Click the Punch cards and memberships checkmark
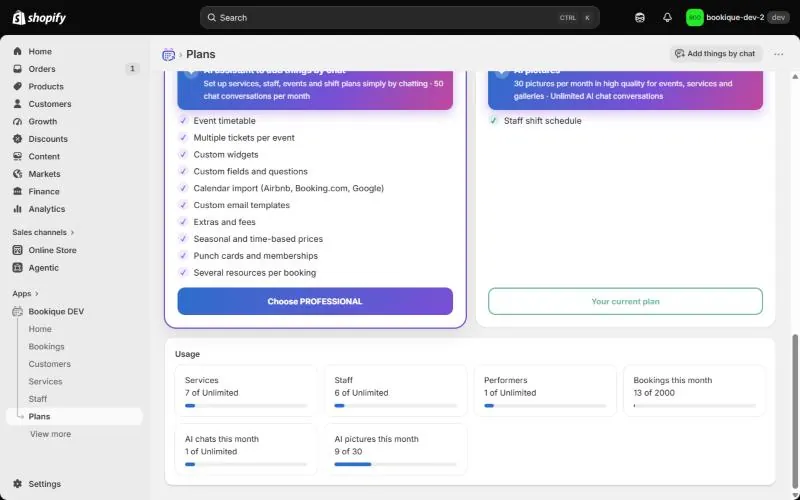The image size is (800, 500). [183, 256]
